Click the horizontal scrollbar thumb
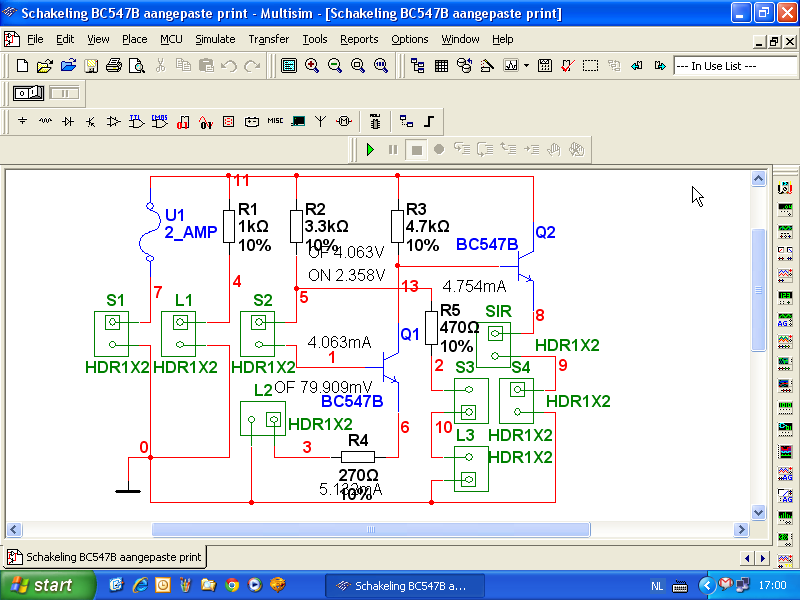 pyautogui.click(x=370, y=530)
